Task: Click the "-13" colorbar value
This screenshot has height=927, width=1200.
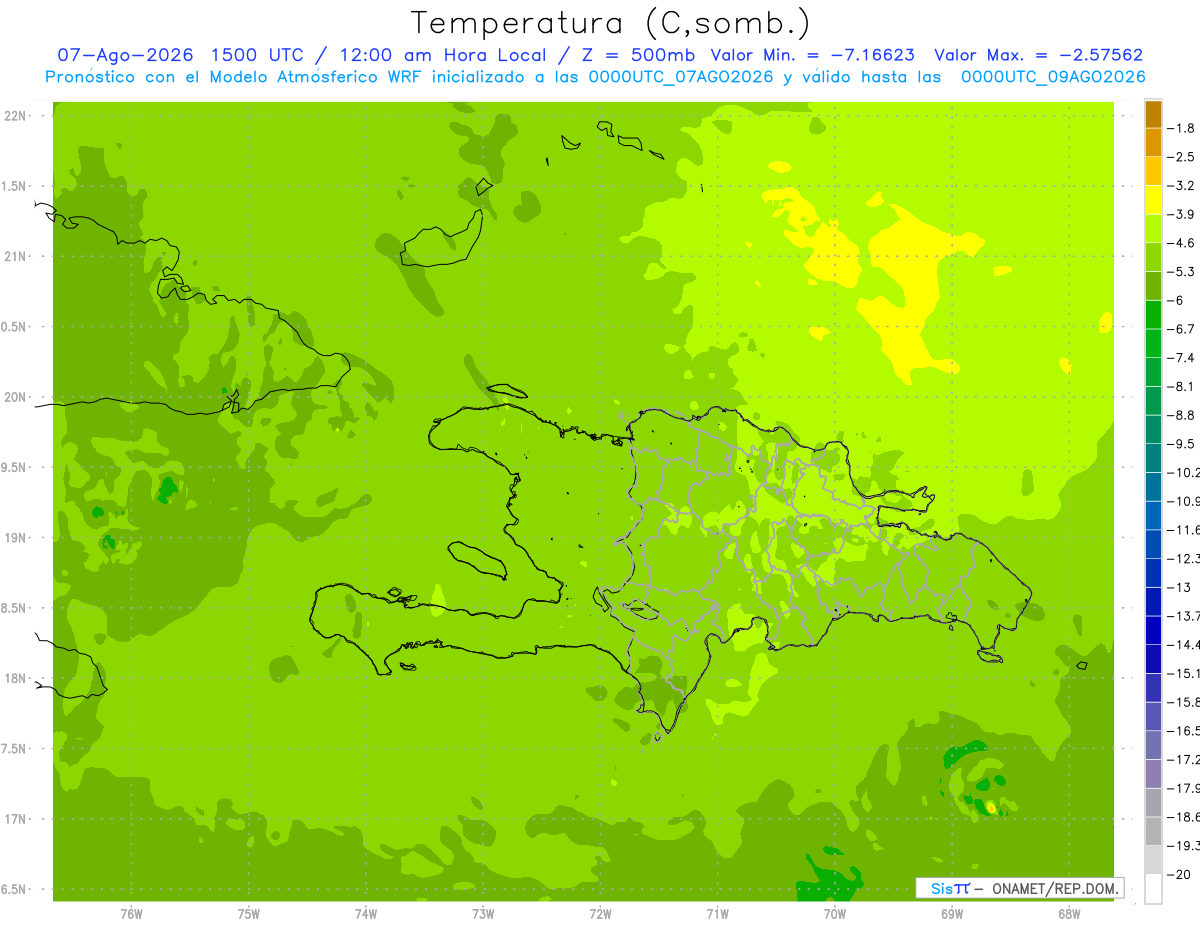Action: click(1180, 586)
